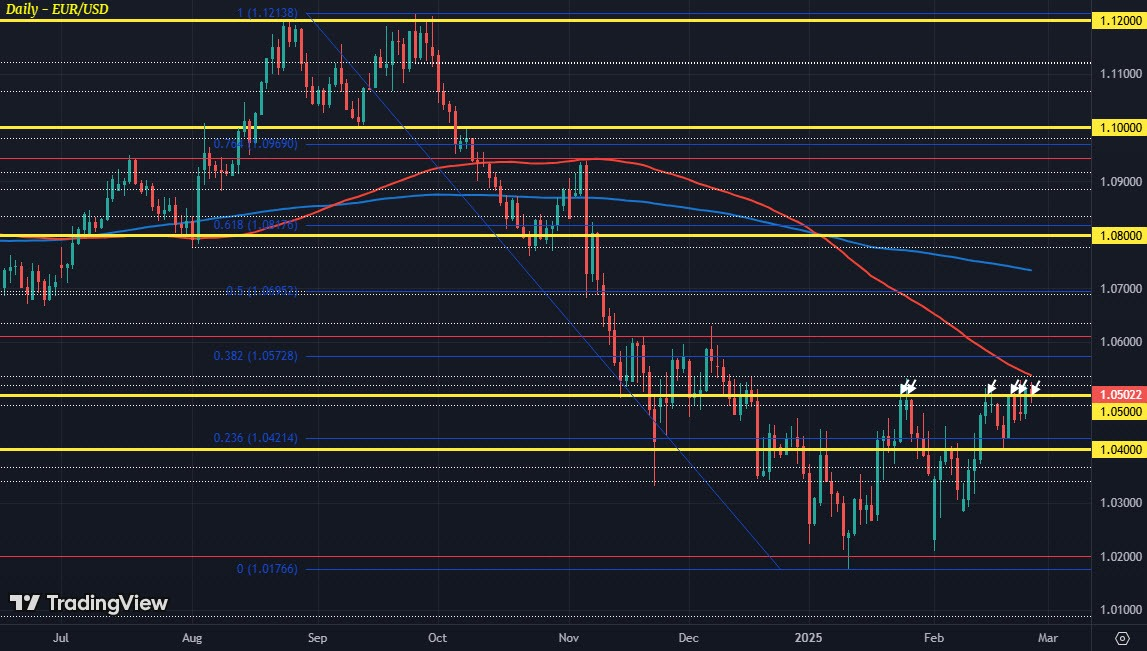The height and width of the screenshot is (651, 1147).
Task: Click the Oct time axis label
Action: click(437, 638)
